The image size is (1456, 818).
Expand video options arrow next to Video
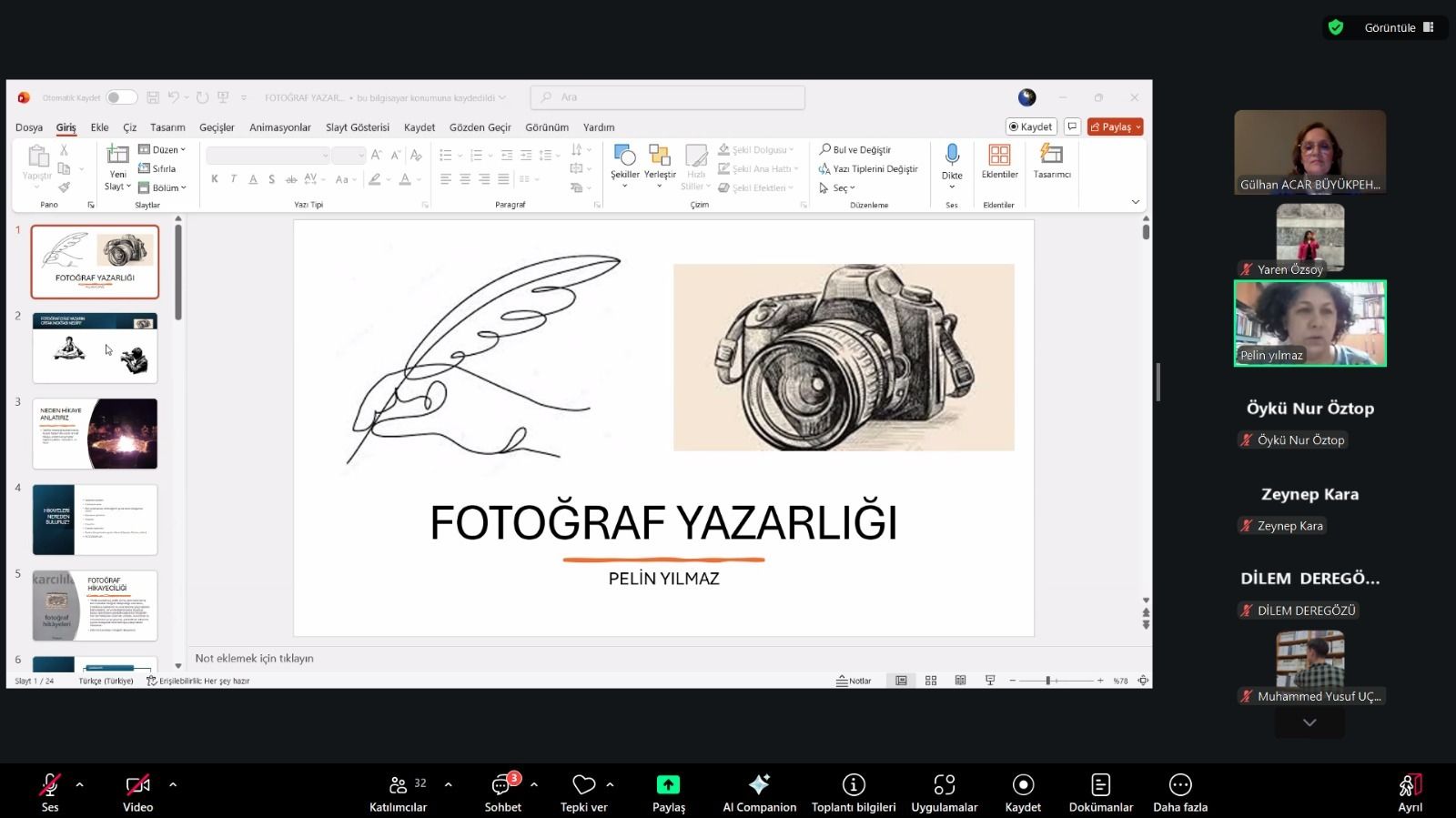(x=173, y=784)
